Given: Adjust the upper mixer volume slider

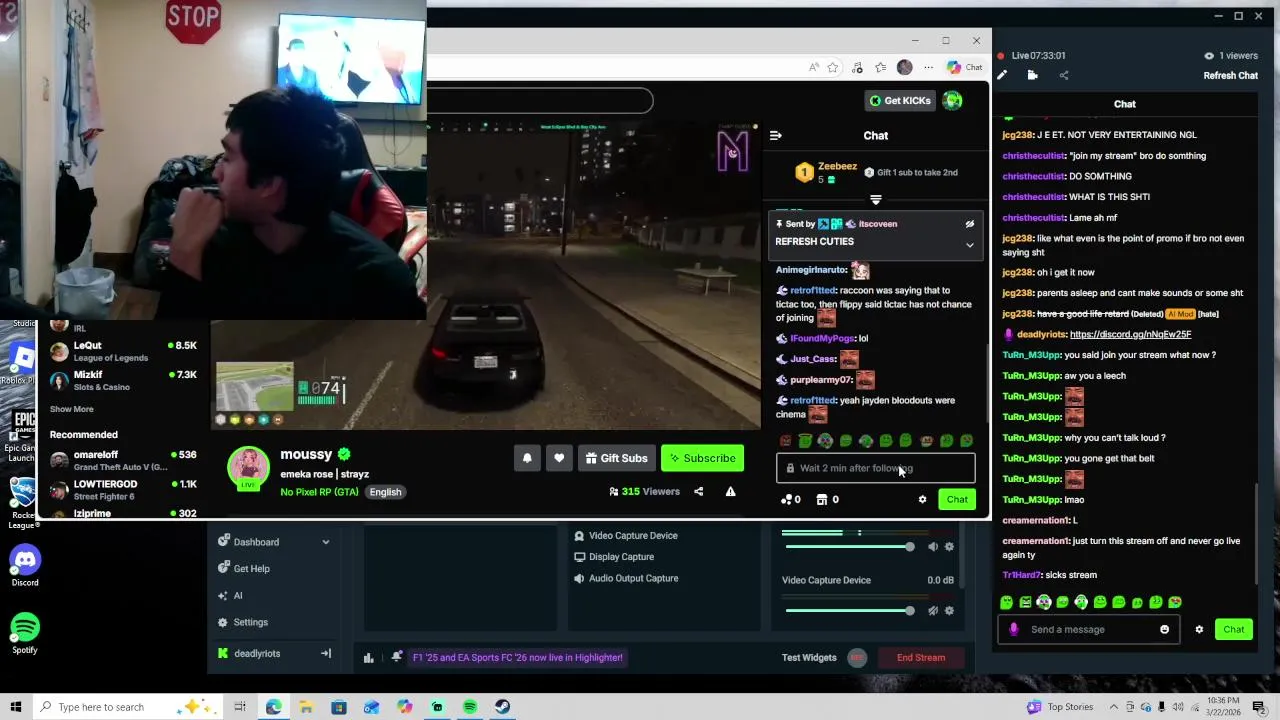Looking at the screenshot, I should (x=848, y=547).
